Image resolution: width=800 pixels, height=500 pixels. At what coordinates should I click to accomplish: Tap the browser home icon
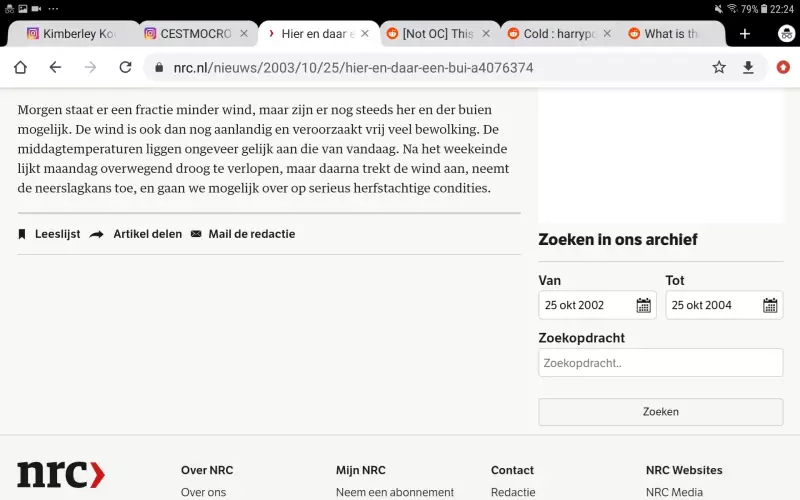(20, 67)
